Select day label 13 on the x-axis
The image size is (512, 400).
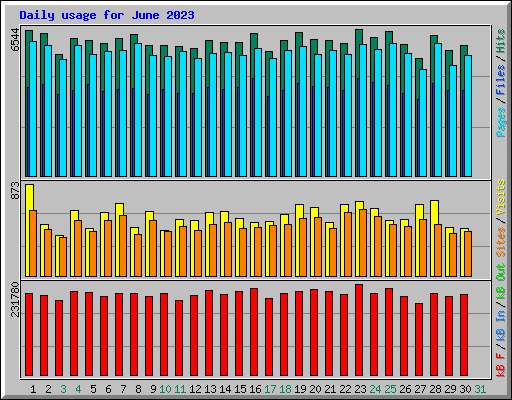tap(210, 389)
